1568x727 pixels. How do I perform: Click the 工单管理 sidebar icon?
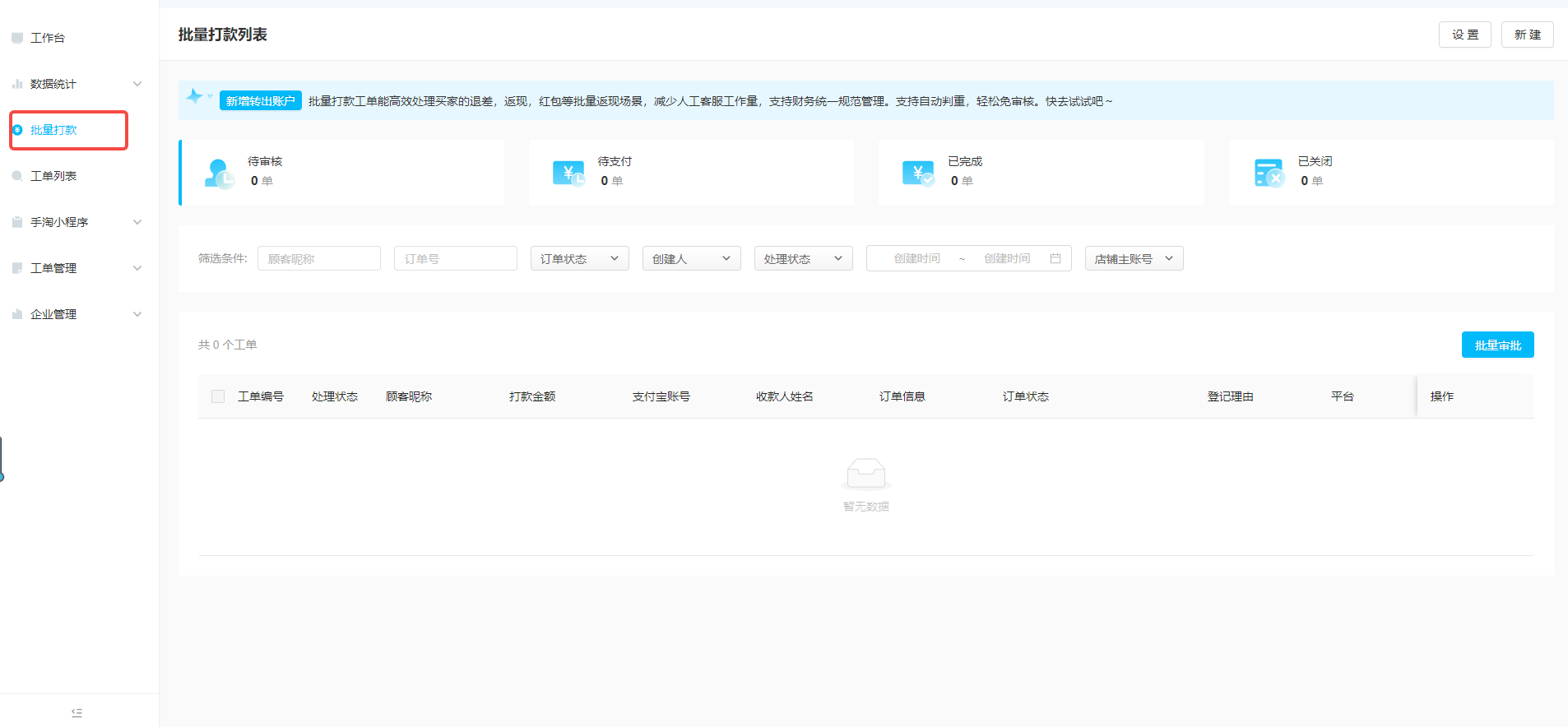[17, 268]
